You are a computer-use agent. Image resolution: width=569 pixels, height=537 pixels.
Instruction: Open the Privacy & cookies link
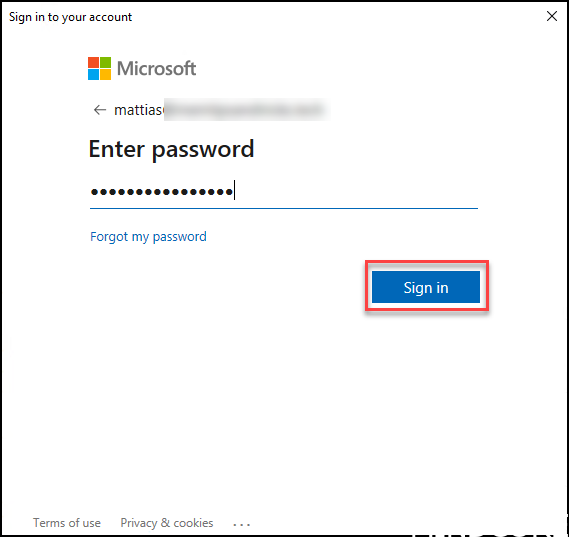point(167,523)
